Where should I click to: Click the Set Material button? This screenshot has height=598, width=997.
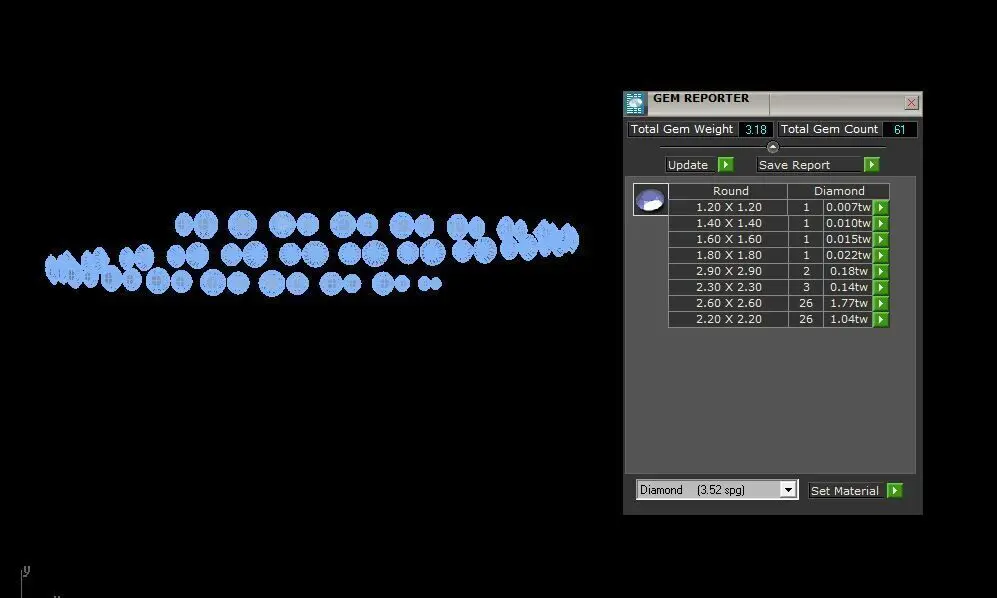(846, 490)
